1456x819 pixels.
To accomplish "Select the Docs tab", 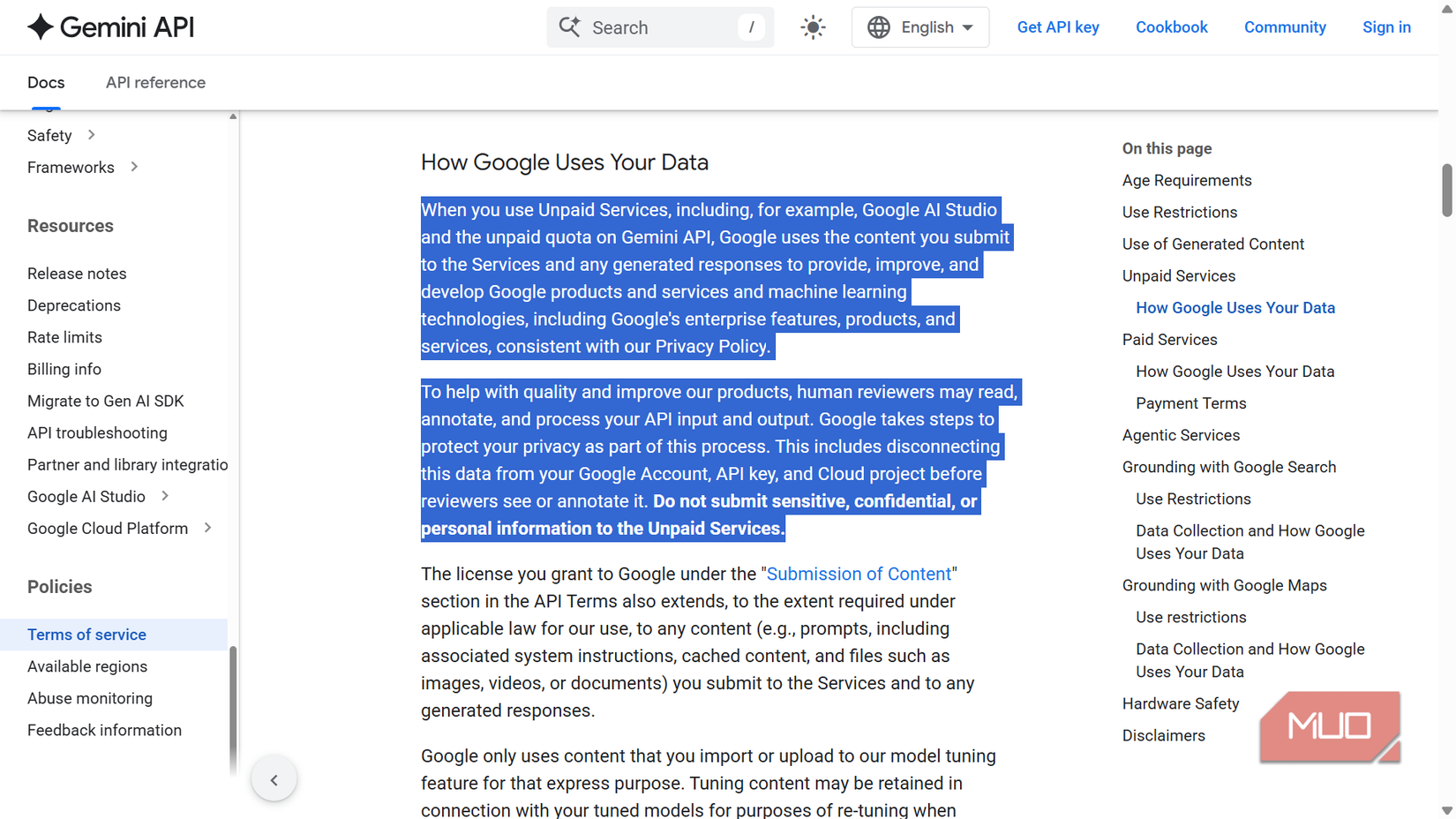I will pyautogui.click(x=46, y=82).
